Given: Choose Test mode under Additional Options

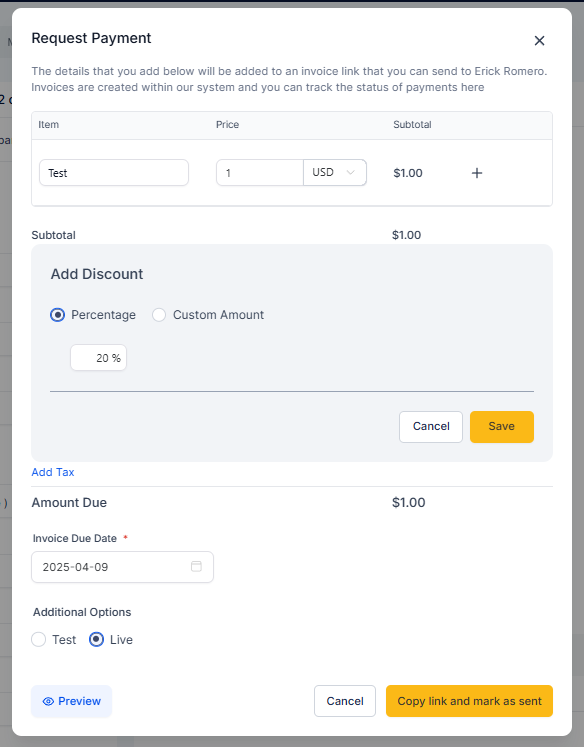Looking at the screenshot, I should click(x=39, y=639).
